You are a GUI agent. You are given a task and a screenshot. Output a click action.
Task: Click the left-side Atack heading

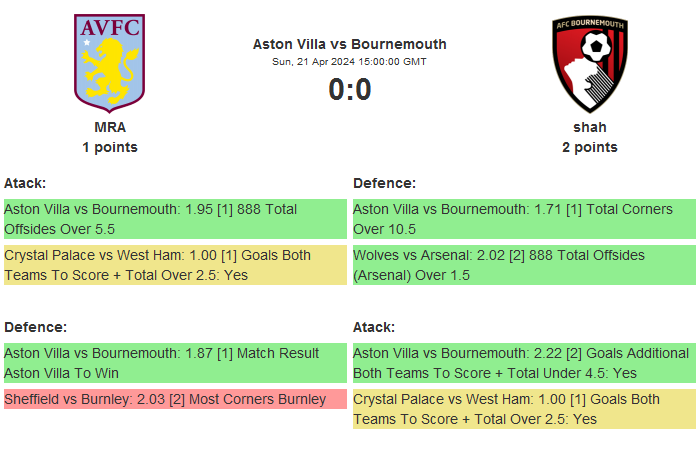coord(25,183)
